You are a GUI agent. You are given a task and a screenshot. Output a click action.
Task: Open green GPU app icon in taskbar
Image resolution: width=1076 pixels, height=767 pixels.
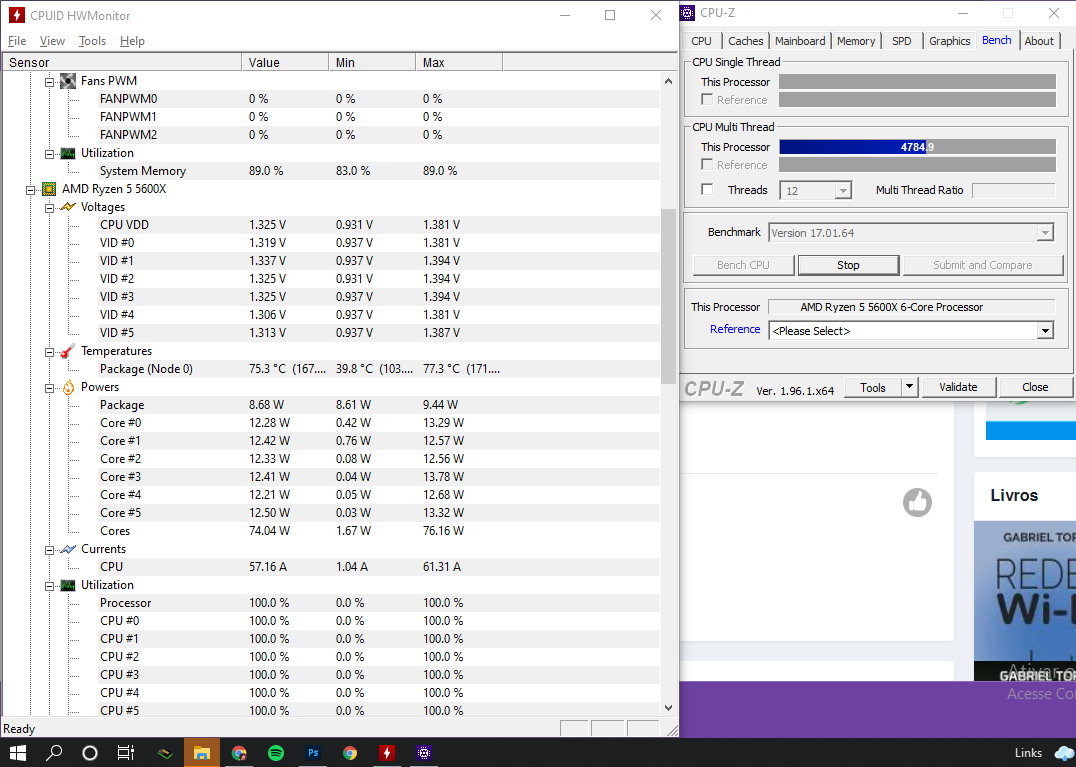coord(165,753)
